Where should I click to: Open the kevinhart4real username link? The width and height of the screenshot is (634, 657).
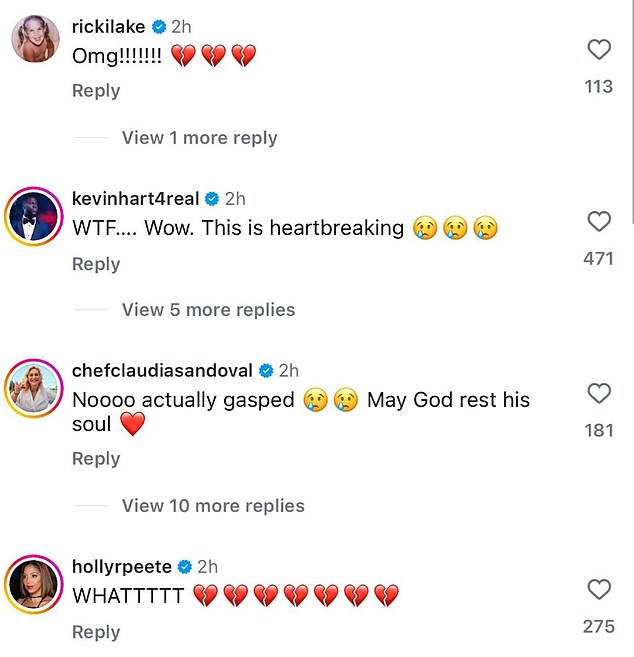pos(135,199)
